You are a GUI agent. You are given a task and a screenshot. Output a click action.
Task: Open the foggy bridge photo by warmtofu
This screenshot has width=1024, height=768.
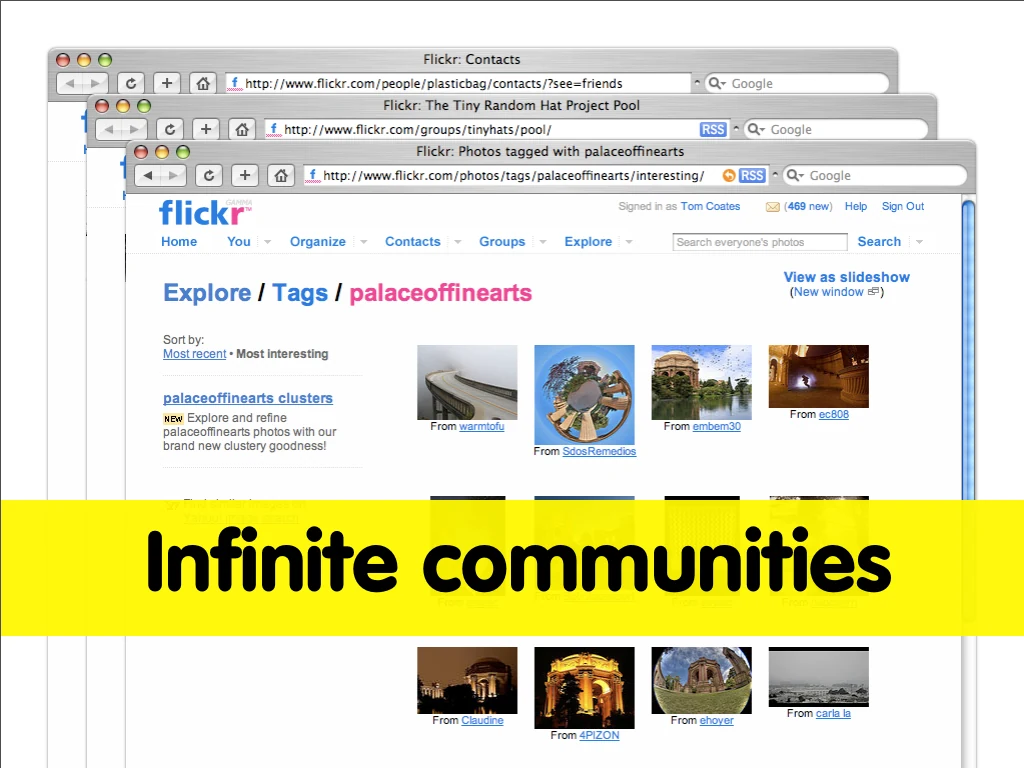(467, 382)
